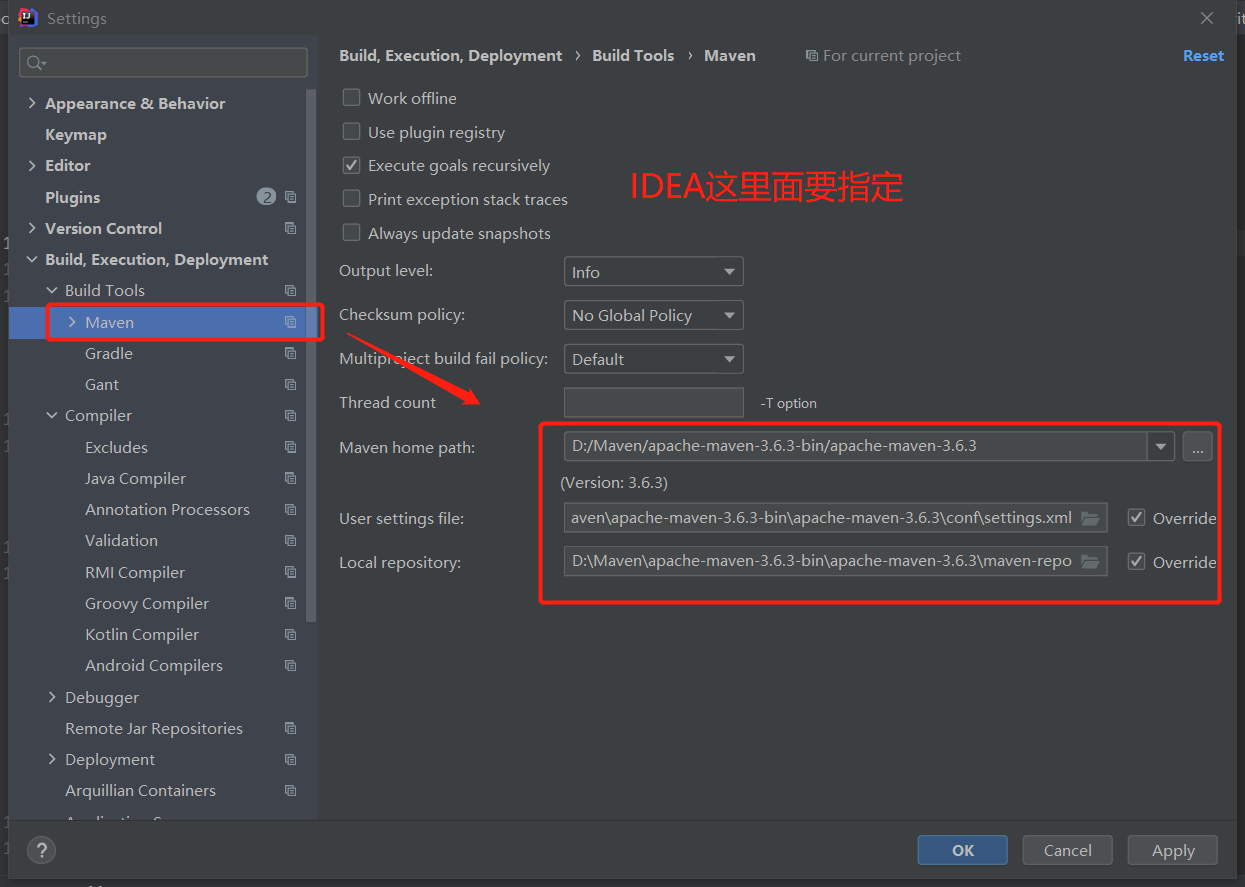1245x887 pixels.
Task: Expand Appearance & Behavior section
Action: [32, 103]
